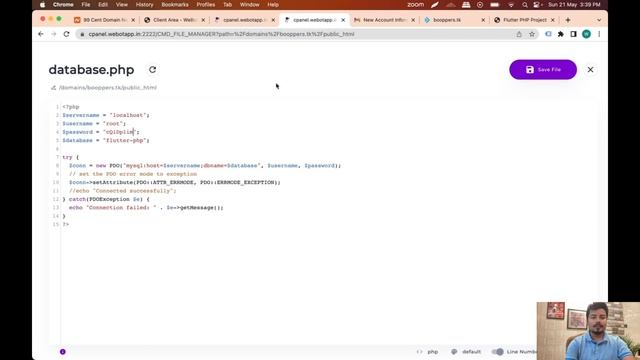The height and width of the screenshot is (360, 640).
Task: Open the Chrome side panel
Action: click(x=573, y=34)
